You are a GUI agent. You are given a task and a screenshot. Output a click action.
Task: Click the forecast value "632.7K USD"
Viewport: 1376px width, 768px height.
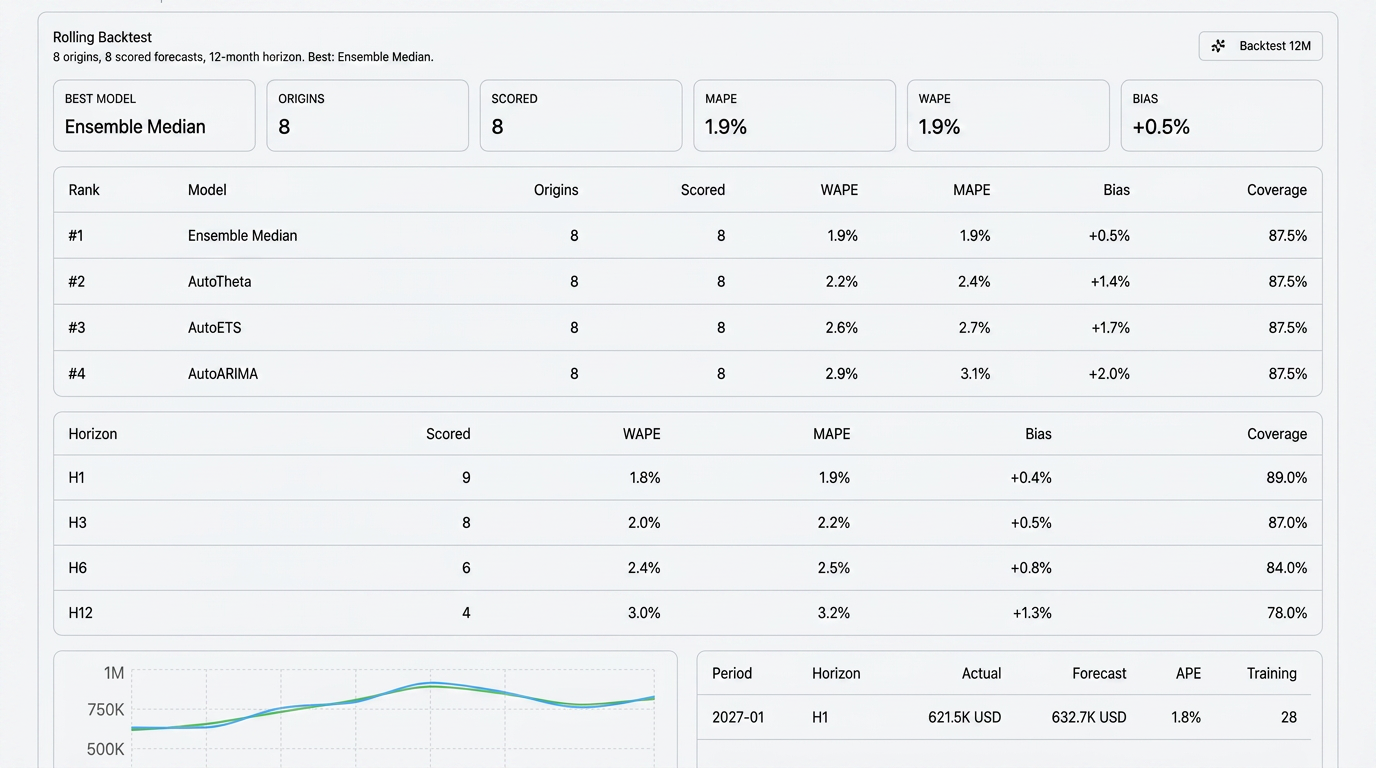coord(1089,718)
